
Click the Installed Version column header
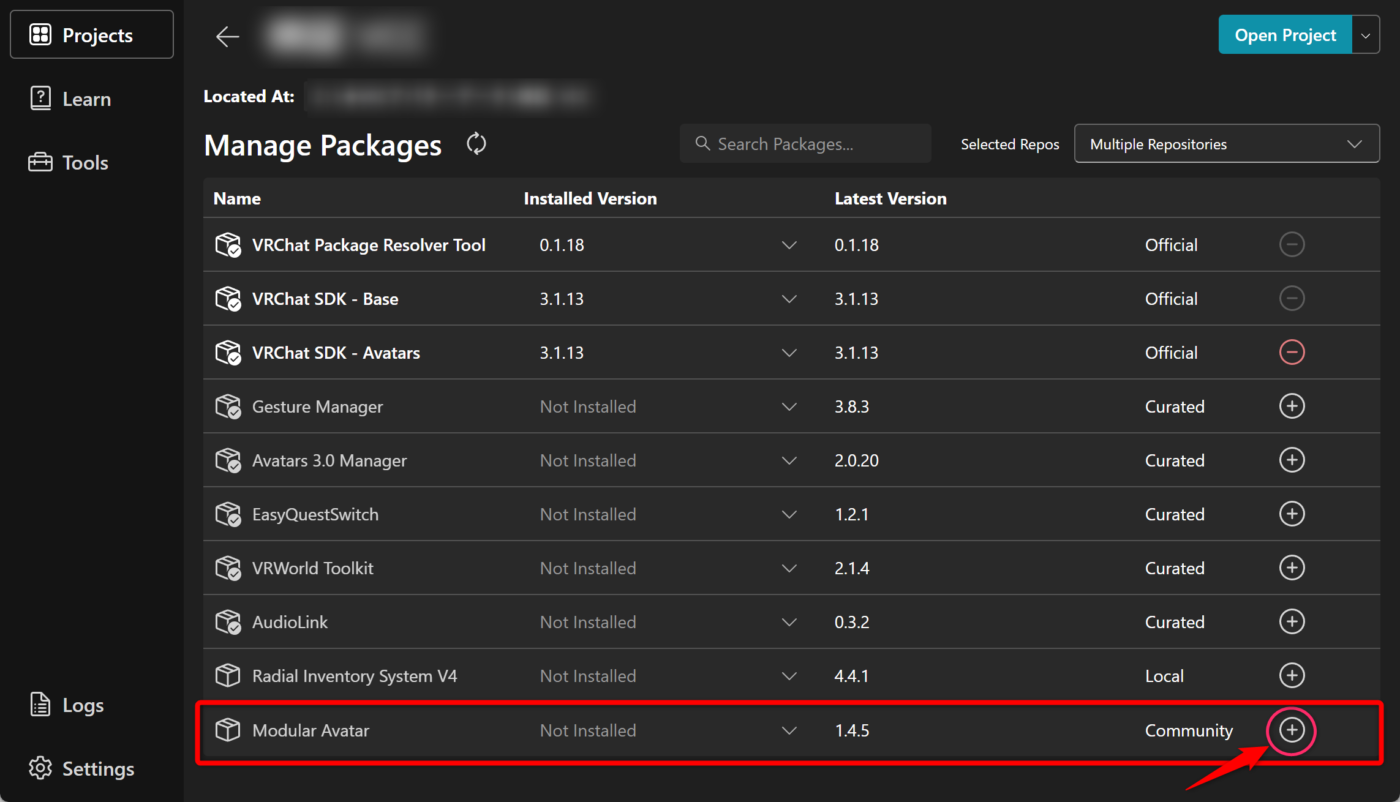(590, 198)
